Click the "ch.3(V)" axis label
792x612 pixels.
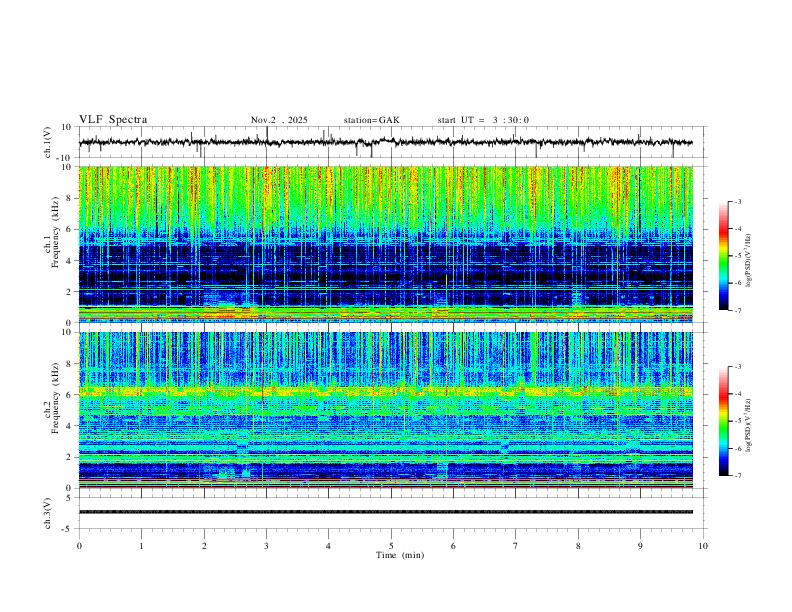(x=48, y=513)
